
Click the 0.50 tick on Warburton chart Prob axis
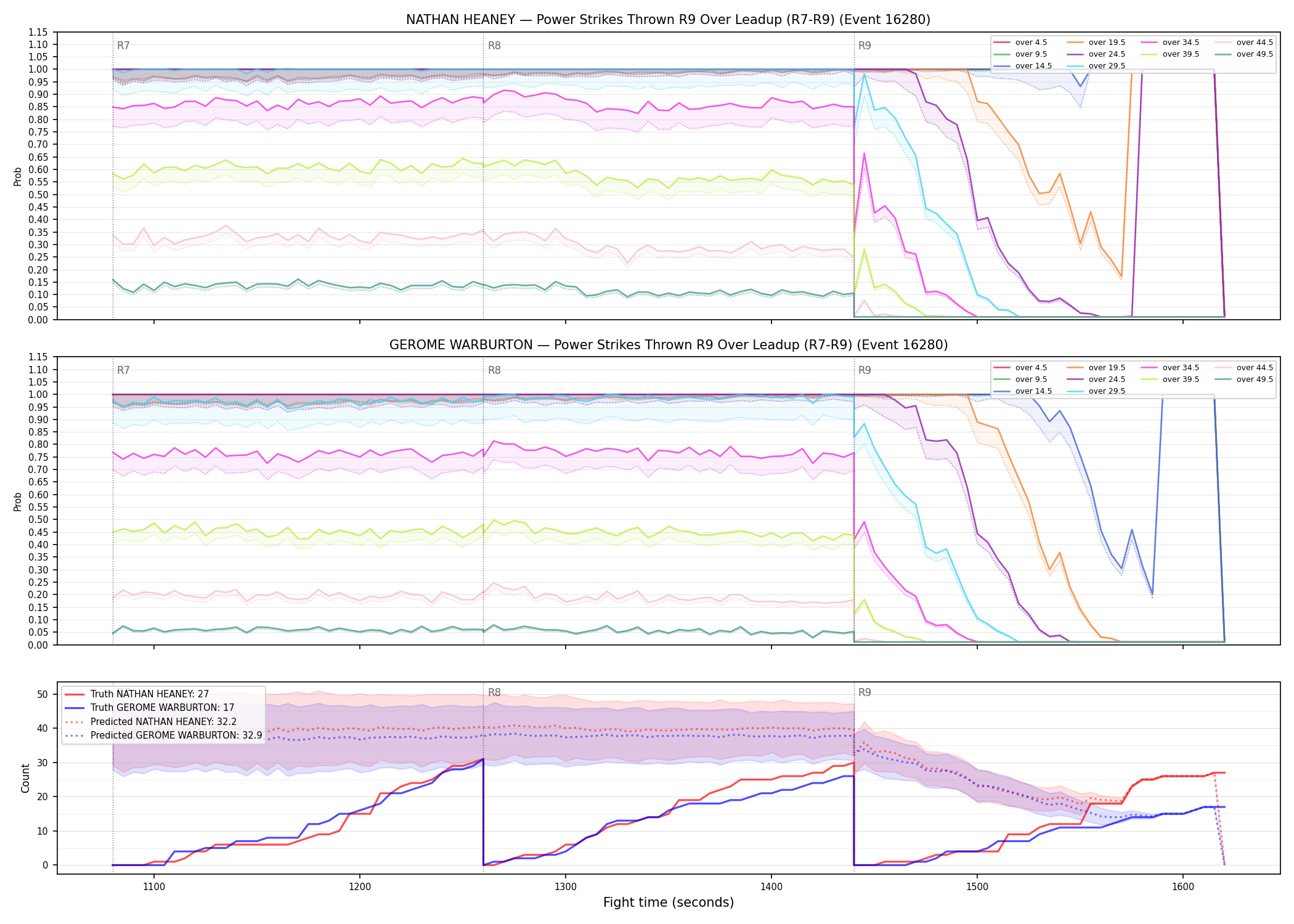tap(38, 520)
